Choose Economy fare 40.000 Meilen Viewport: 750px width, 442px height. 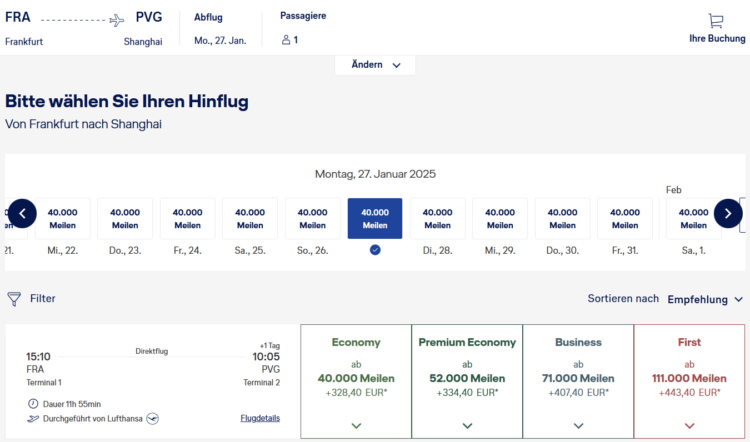click(356, 381)
